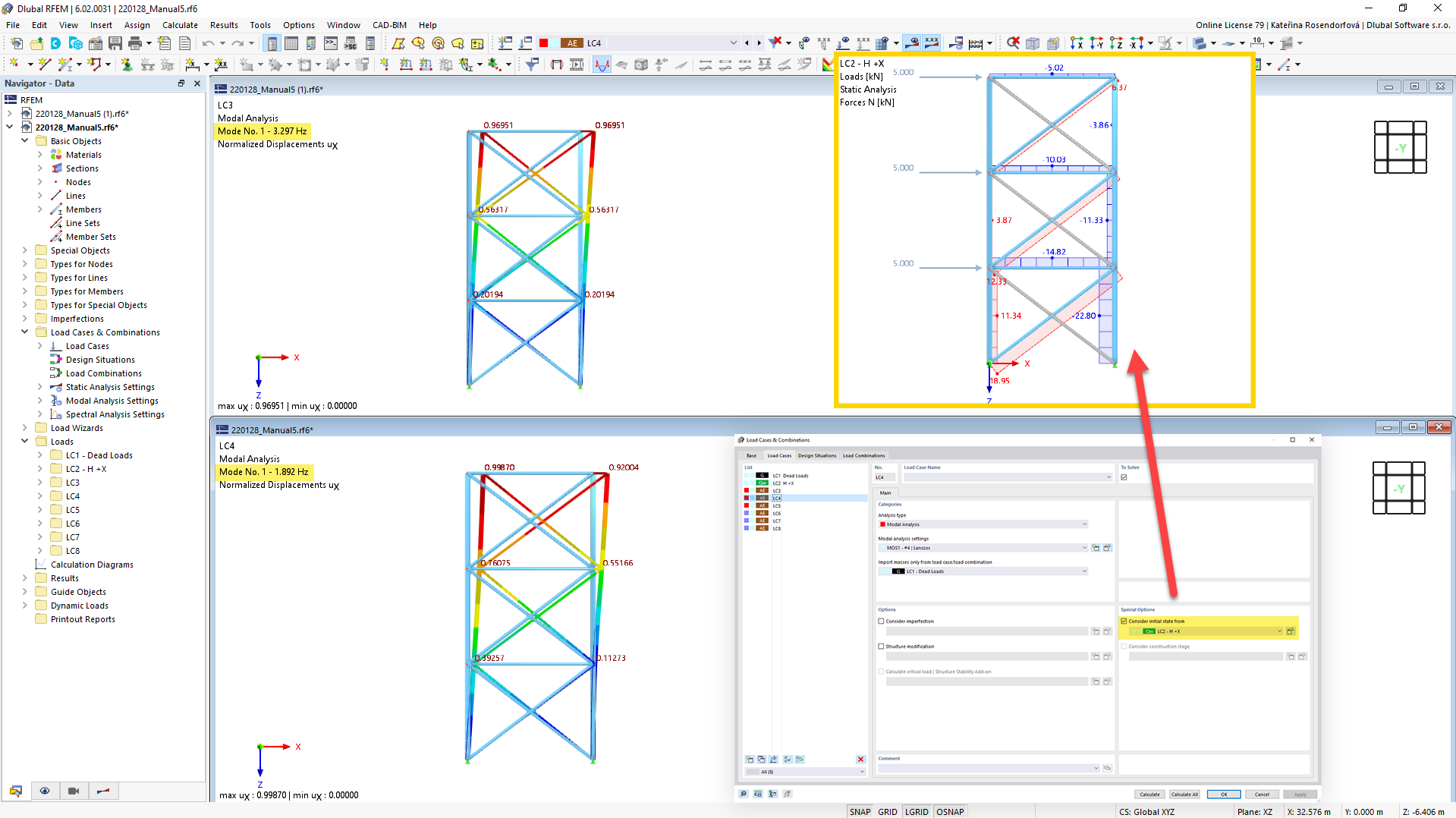Open the Calculate menu
Image resolution: width=1456 pixels, height=818 pixels.
180,25
